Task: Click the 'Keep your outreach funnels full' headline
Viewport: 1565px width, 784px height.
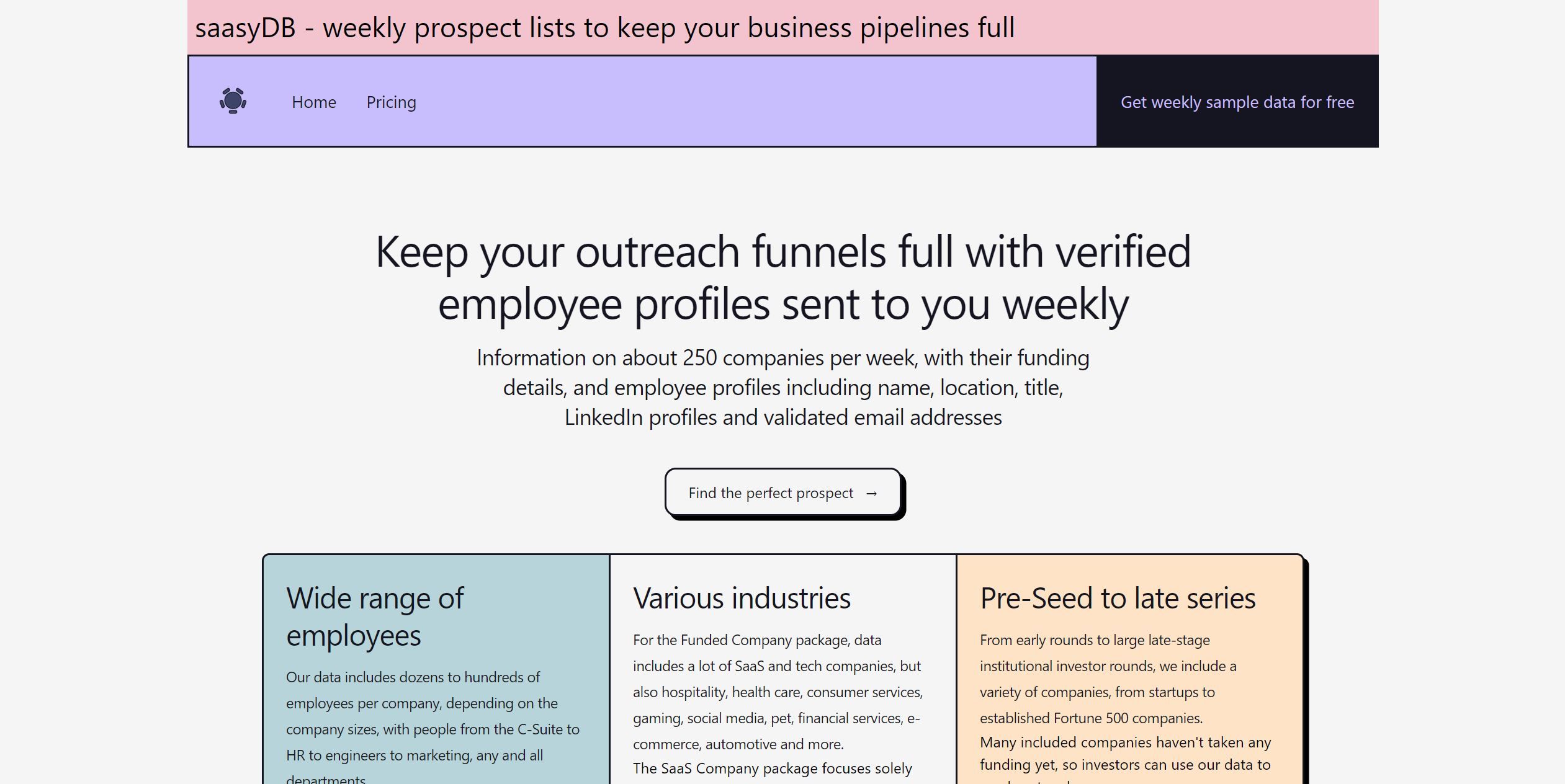Action: pos(782,252)
